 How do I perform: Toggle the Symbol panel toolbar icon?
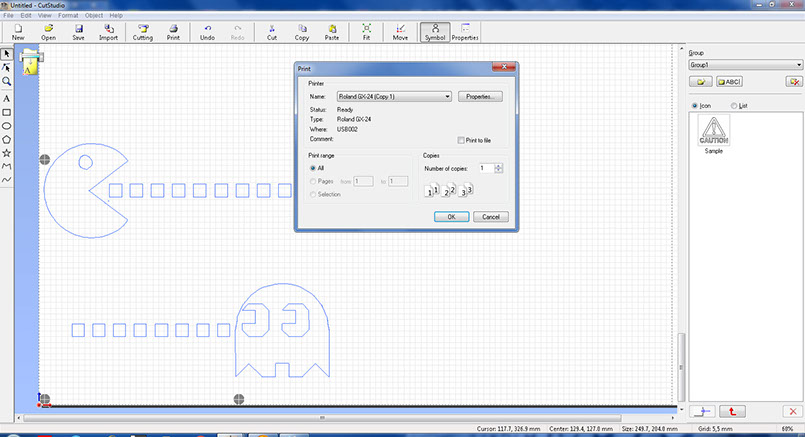435,32
